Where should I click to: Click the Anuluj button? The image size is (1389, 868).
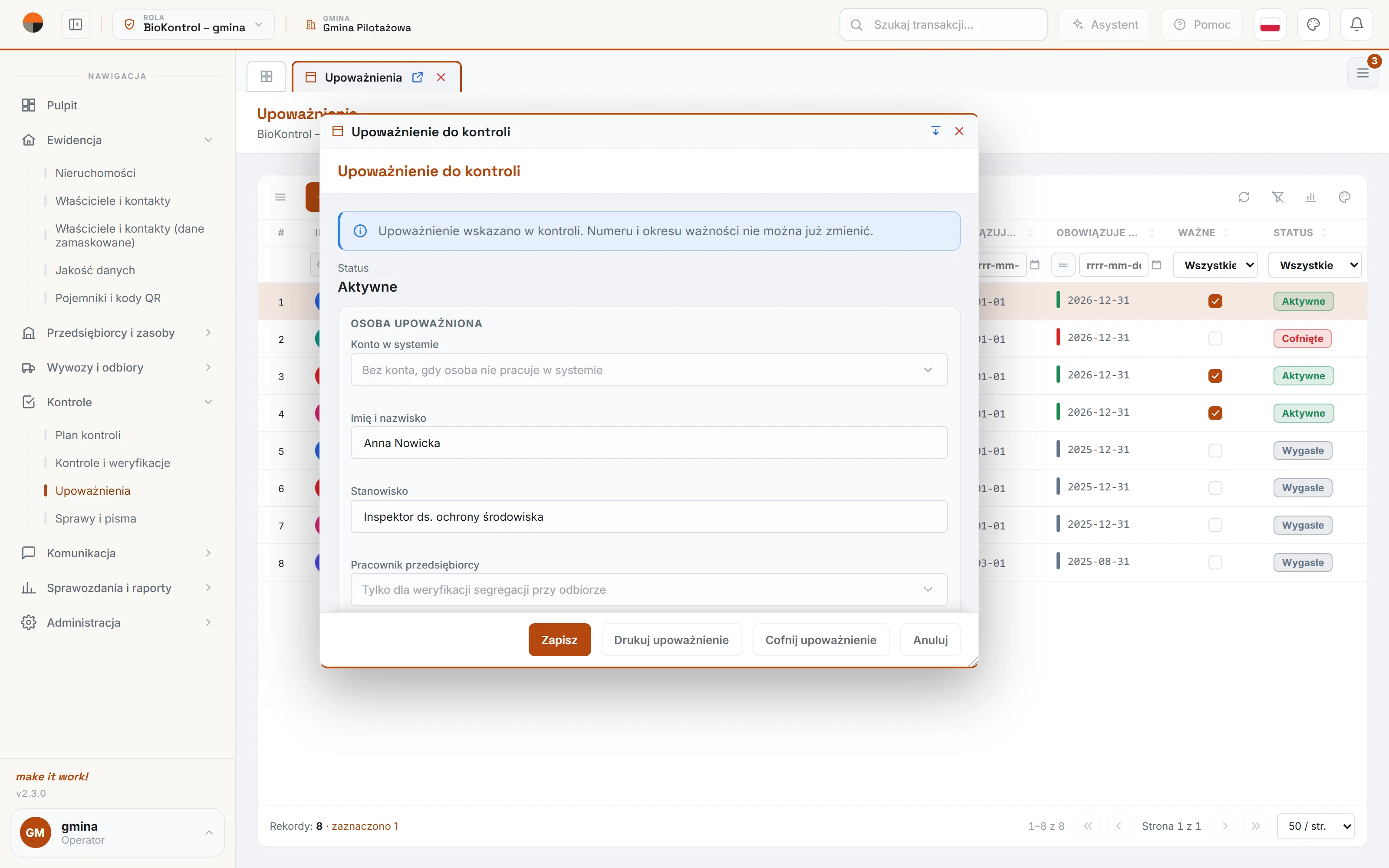tap(930, 640)
